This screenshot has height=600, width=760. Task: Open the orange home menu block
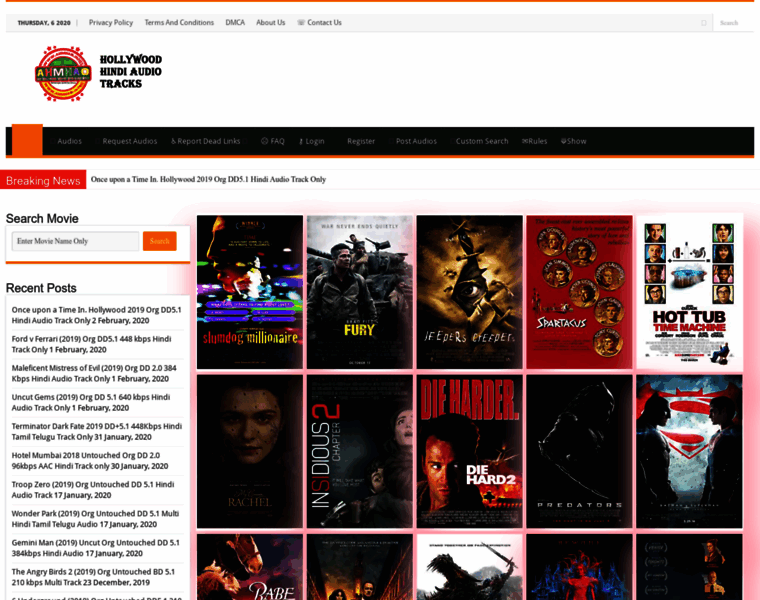pyautogui.click(x=27, y=141)
